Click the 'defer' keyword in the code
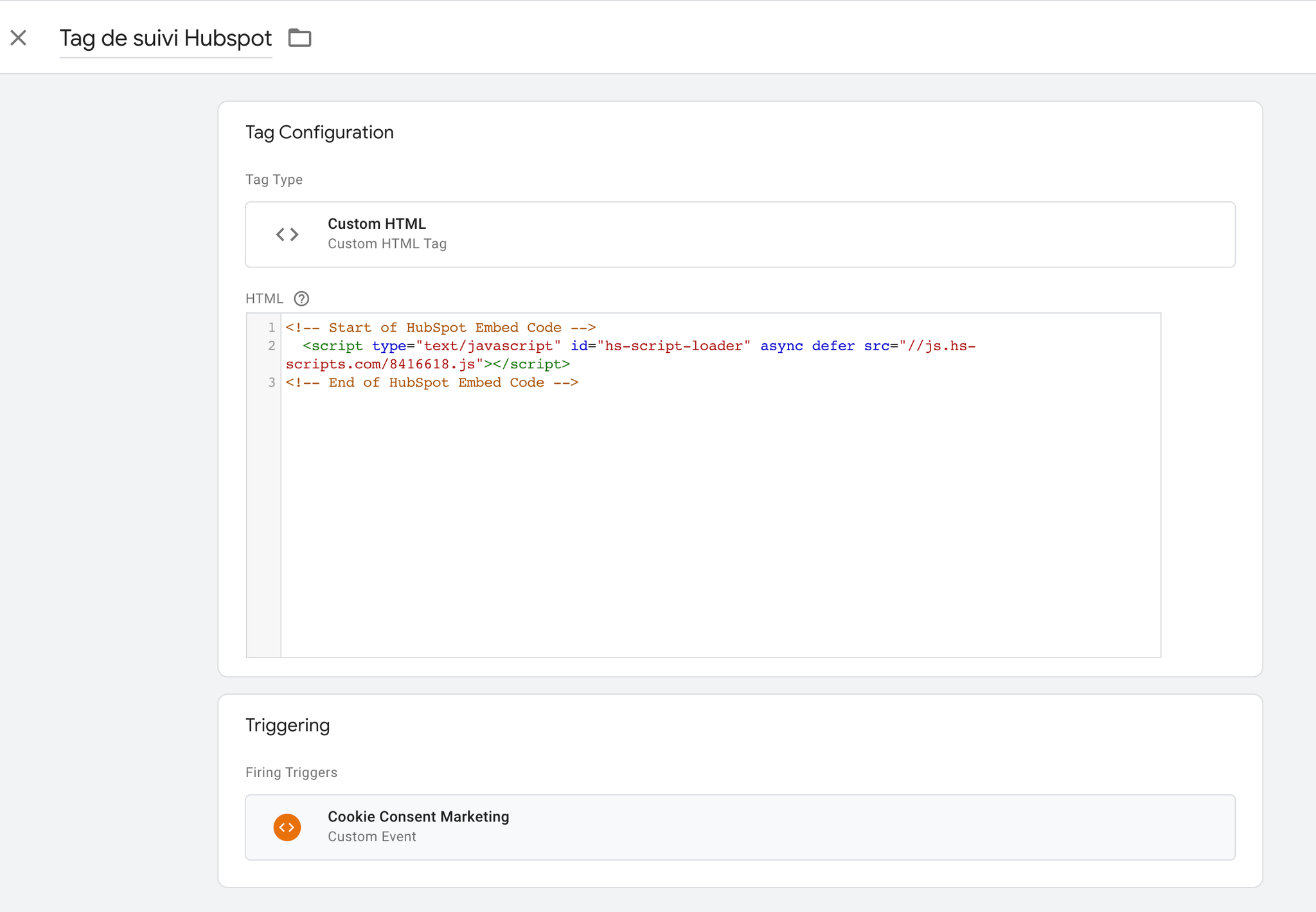This screenshot has height=912, width=1316. [x=833, y=346]
